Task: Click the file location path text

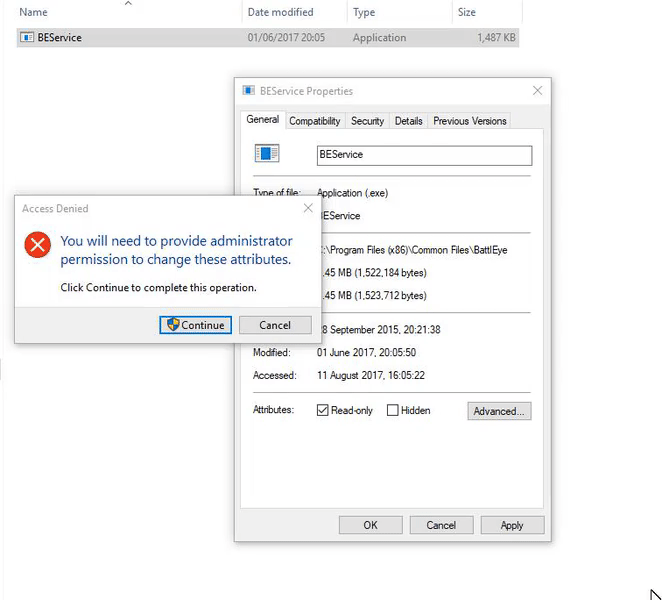Action: pyautogui.click(x=414, y=250)
